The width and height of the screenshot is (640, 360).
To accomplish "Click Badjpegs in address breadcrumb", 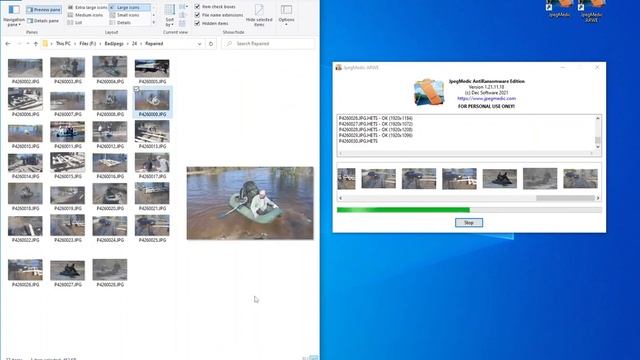I will (114, 44).
